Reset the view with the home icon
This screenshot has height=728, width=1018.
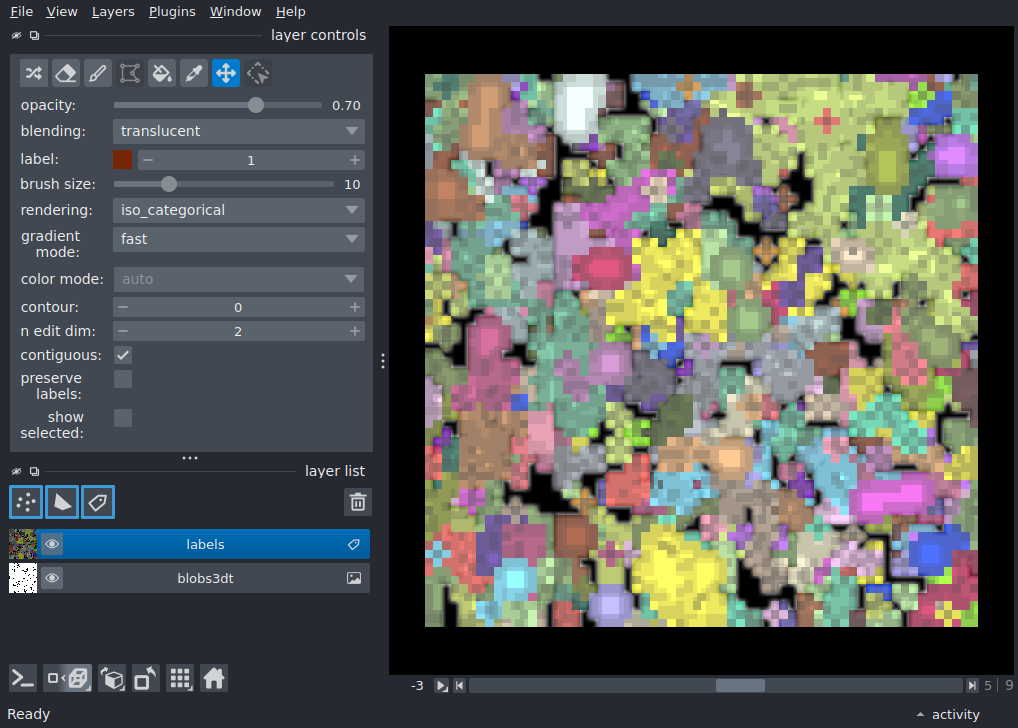tap(214, 679)
